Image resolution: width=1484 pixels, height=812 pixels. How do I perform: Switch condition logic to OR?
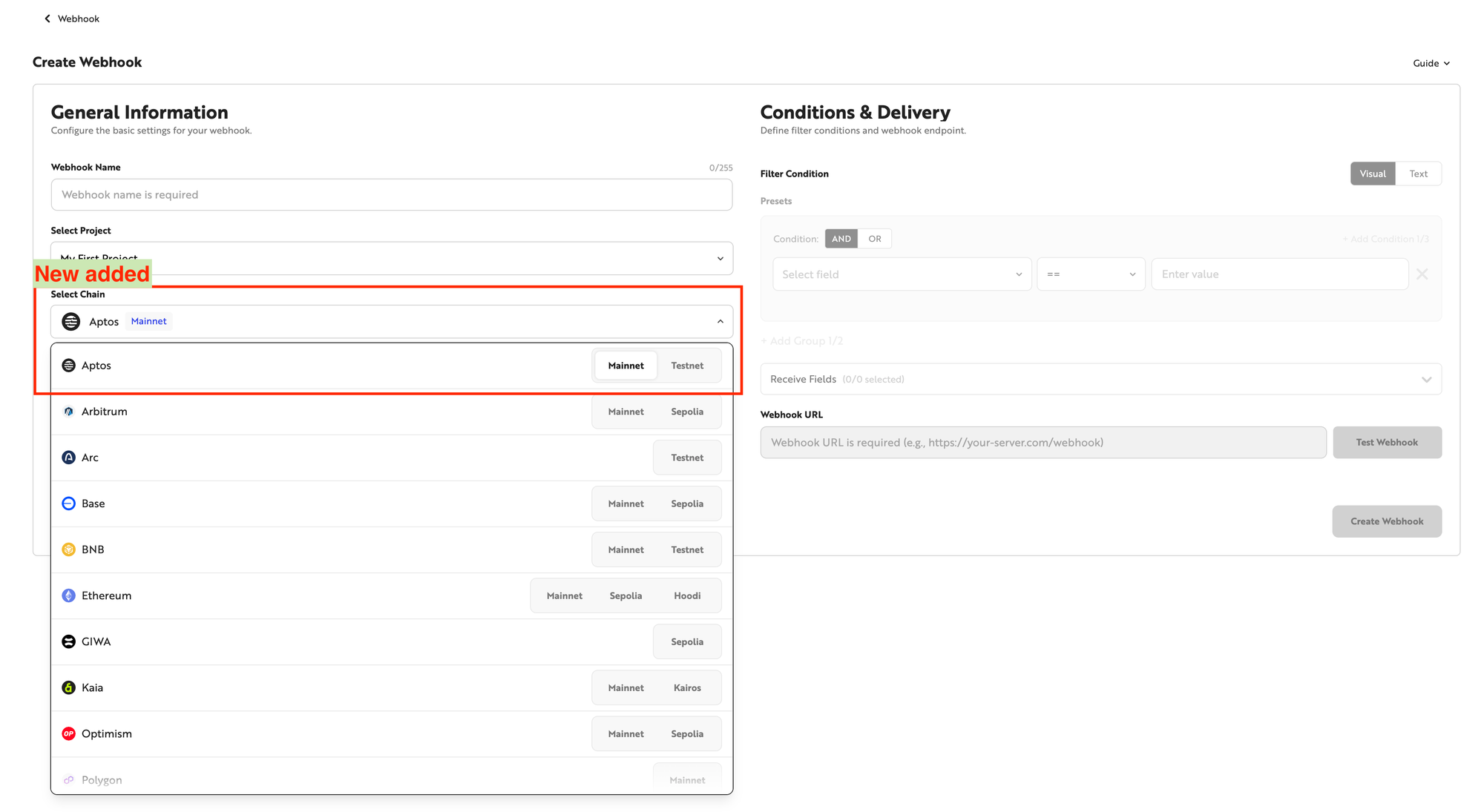pyautogui.click(x=875, y=239)
